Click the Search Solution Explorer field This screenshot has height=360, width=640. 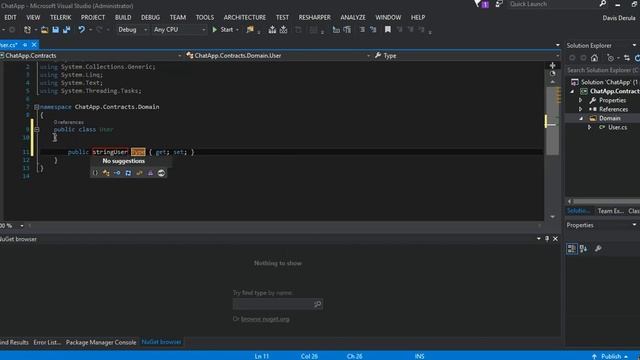point(603,70)
